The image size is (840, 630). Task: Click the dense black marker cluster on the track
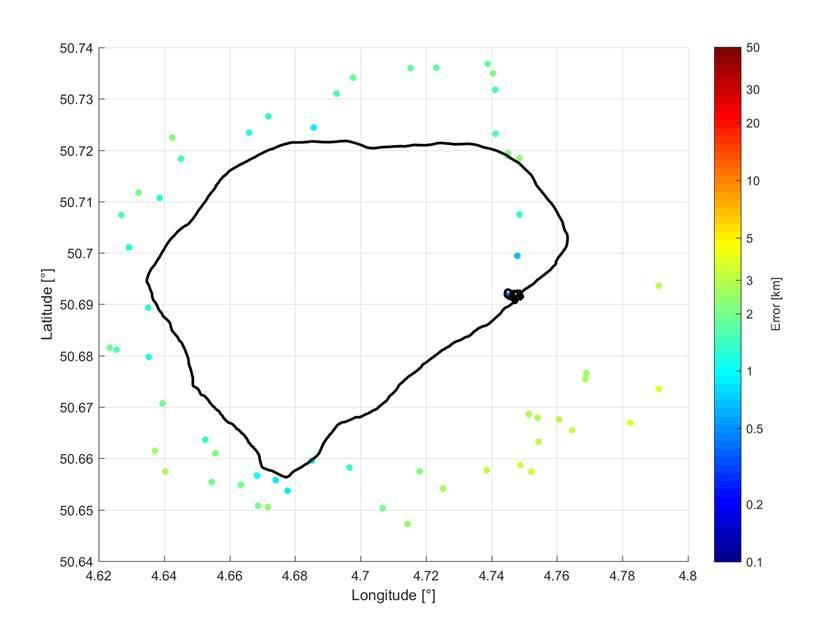[x=514, y=295]
